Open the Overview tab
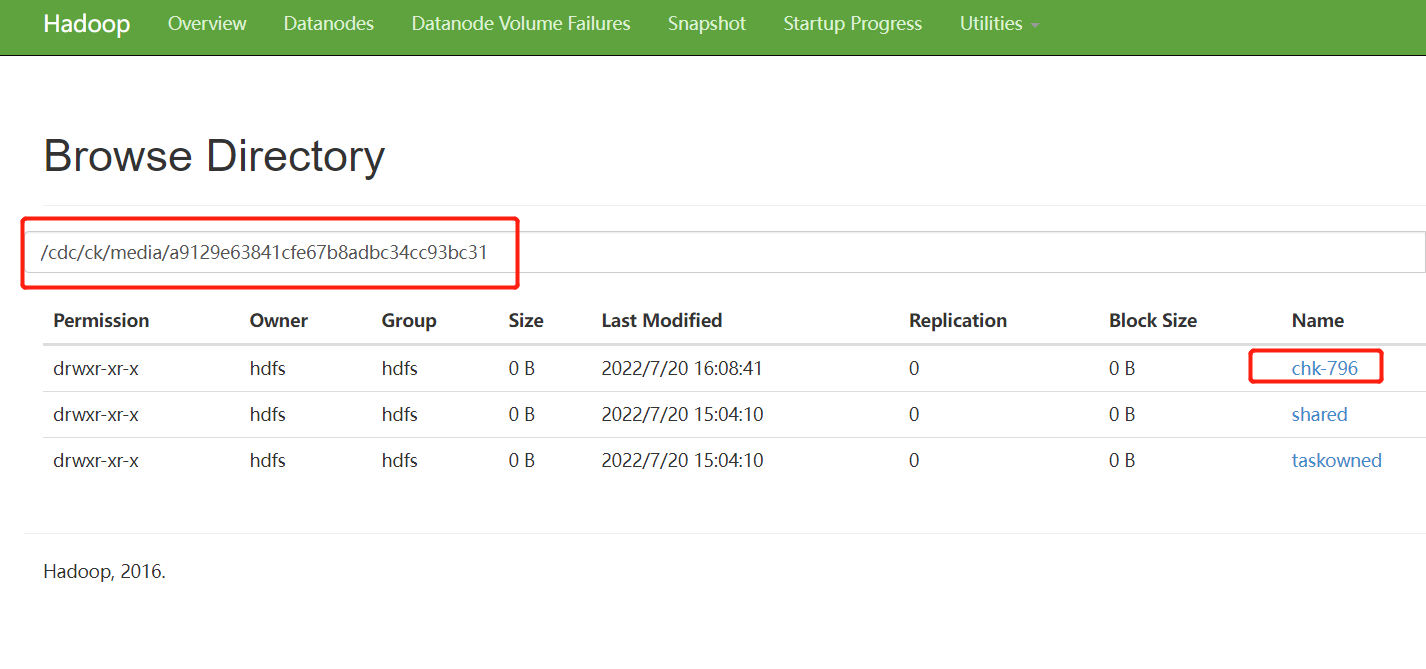 click(207, 24)
